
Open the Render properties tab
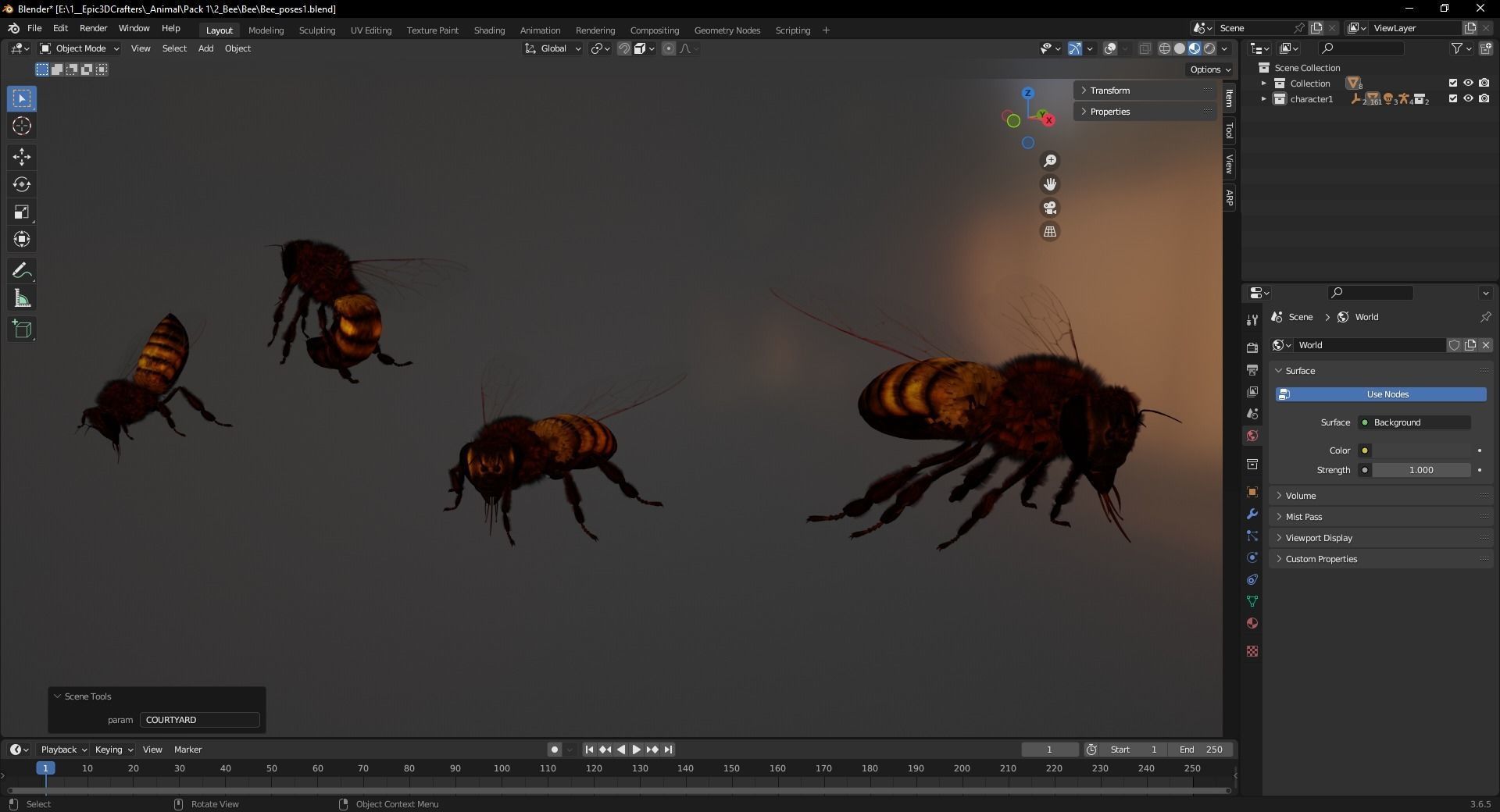(1252, 347)
